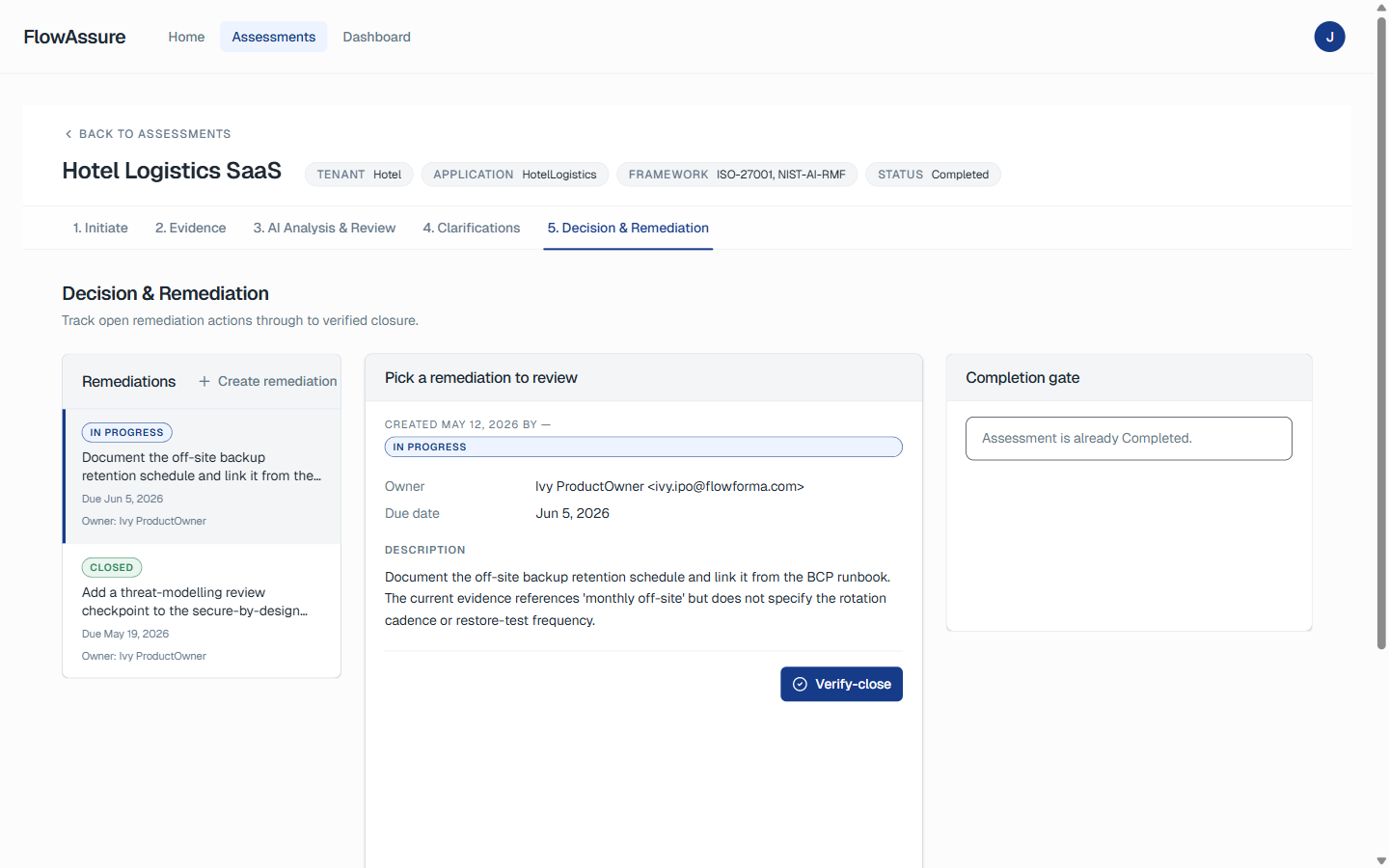
Task: Click the DESCRIPTION label
Action: (425, 550)
